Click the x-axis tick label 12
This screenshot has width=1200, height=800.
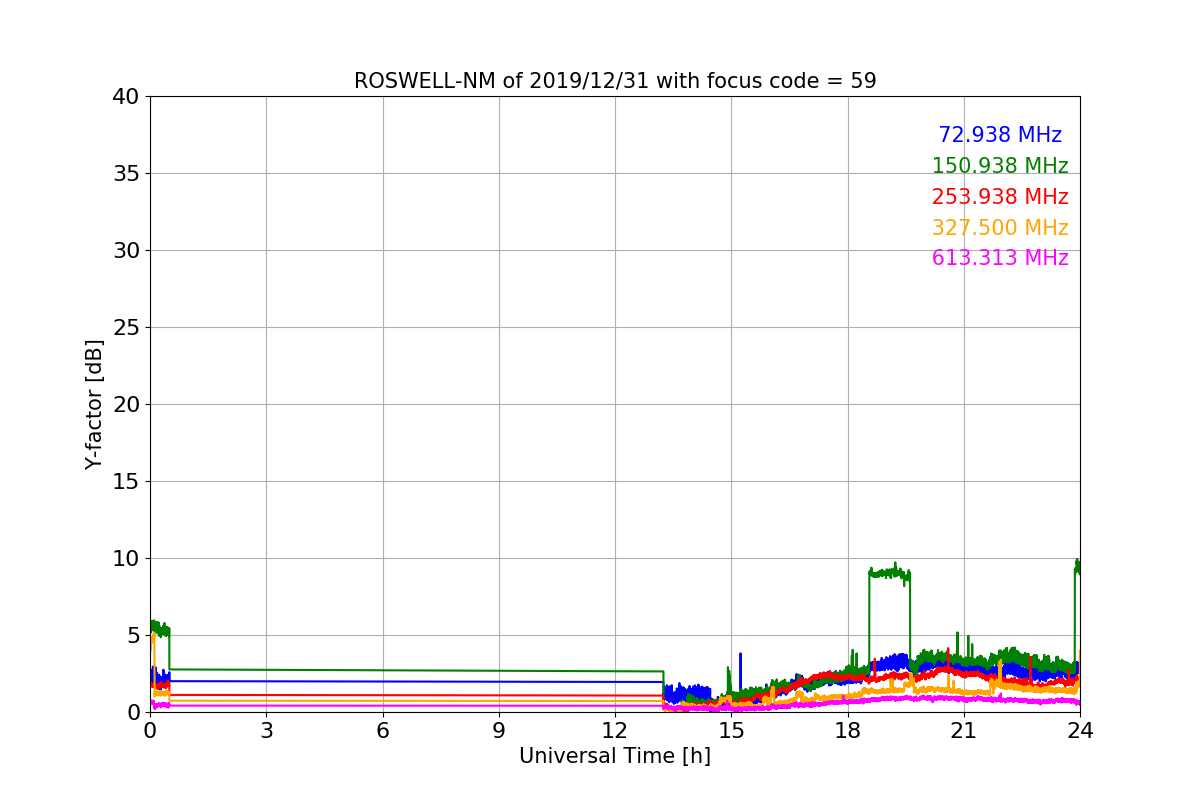pyautogui.click(x=615, y=731)
